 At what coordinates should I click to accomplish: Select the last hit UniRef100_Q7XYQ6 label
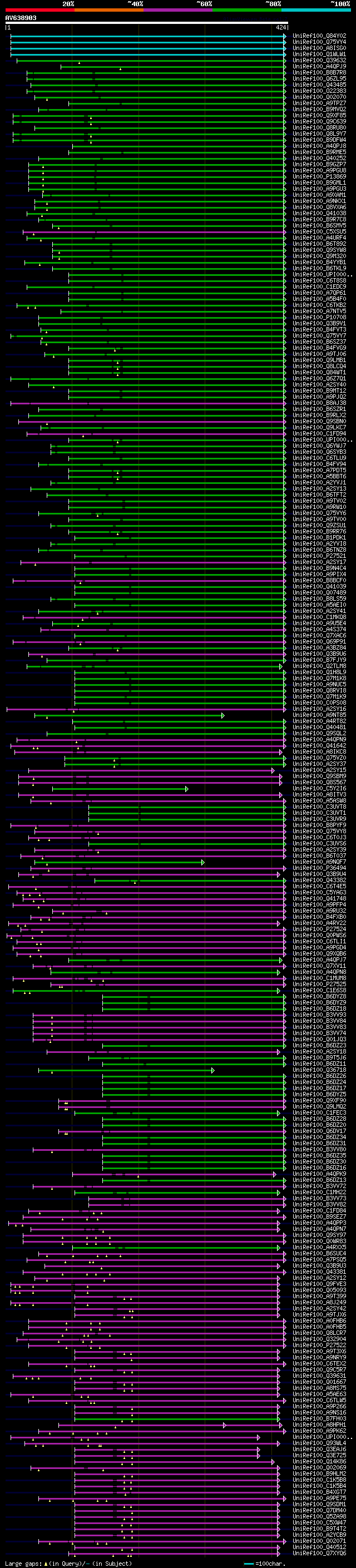tap(319, 1554)
